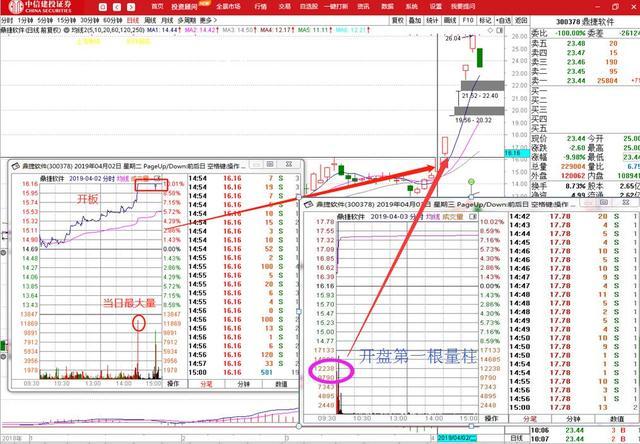Click the 画线 drawing button
The image size is (640, 444).
pyautogui.click(x=450, y=20)
